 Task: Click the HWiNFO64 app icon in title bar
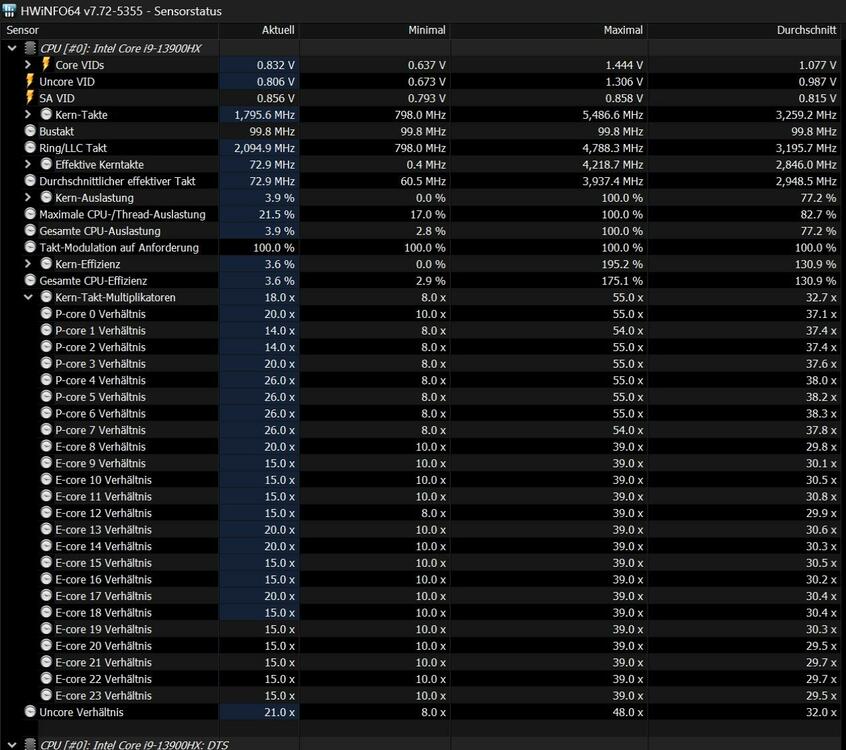pos(9,11)
